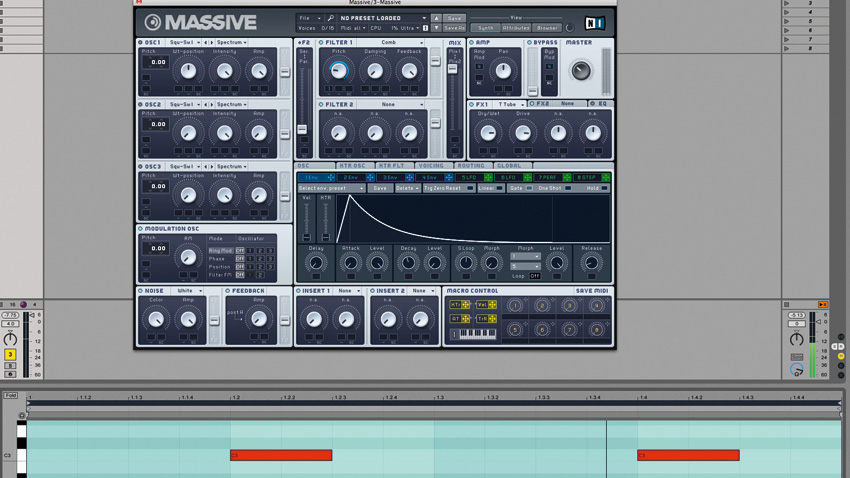Open the Select env. preset dropdown

[x=332, y=188]
